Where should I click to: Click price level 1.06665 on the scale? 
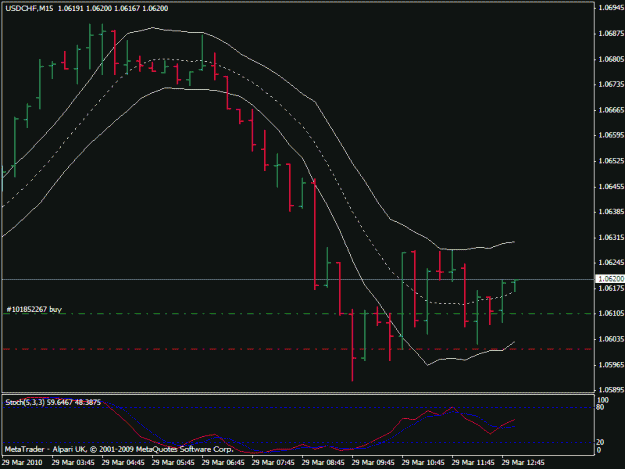611,110
